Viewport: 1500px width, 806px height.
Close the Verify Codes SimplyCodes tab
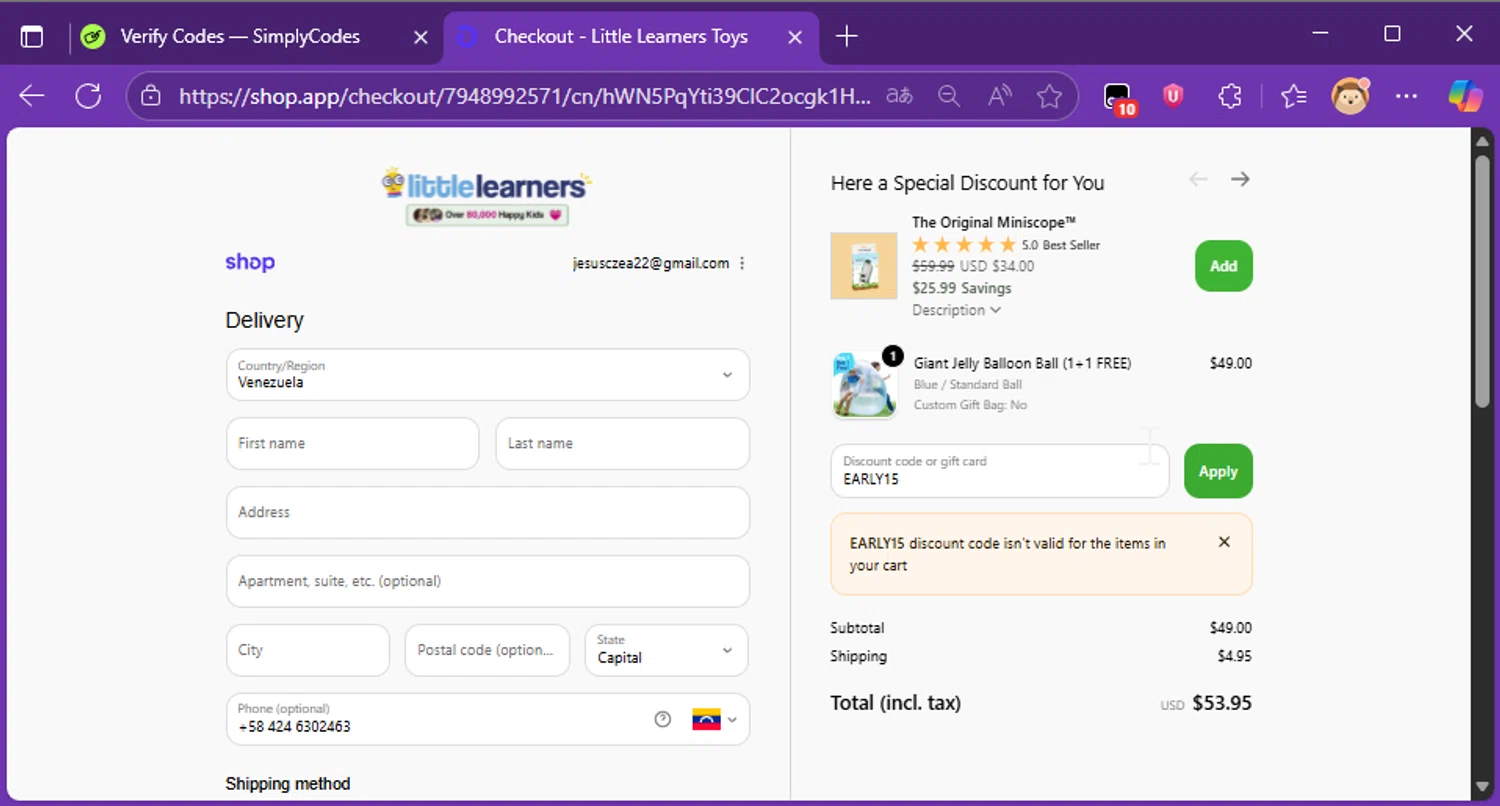tap(421, 37)
